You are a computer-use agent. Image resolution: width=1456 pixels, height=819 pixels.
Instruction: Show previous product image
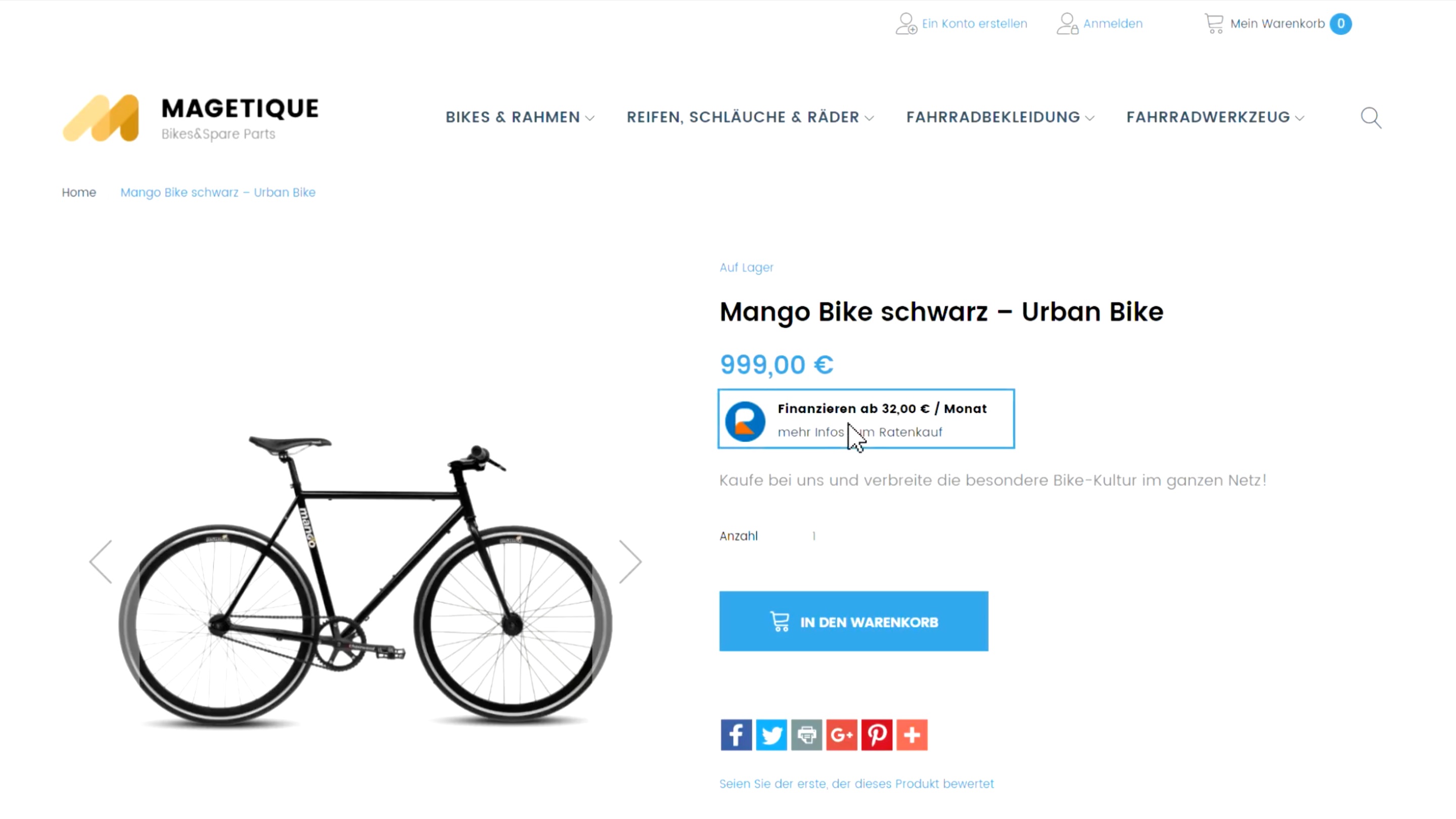pyautogui.click(x=101, y=561)
